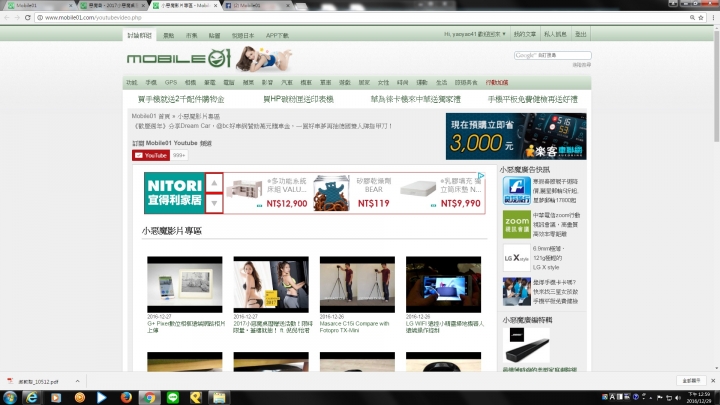Click the NT$12,900 bed product in ad
The width and height of the screenshot is (720, 405).
click(x=266, y=193)
